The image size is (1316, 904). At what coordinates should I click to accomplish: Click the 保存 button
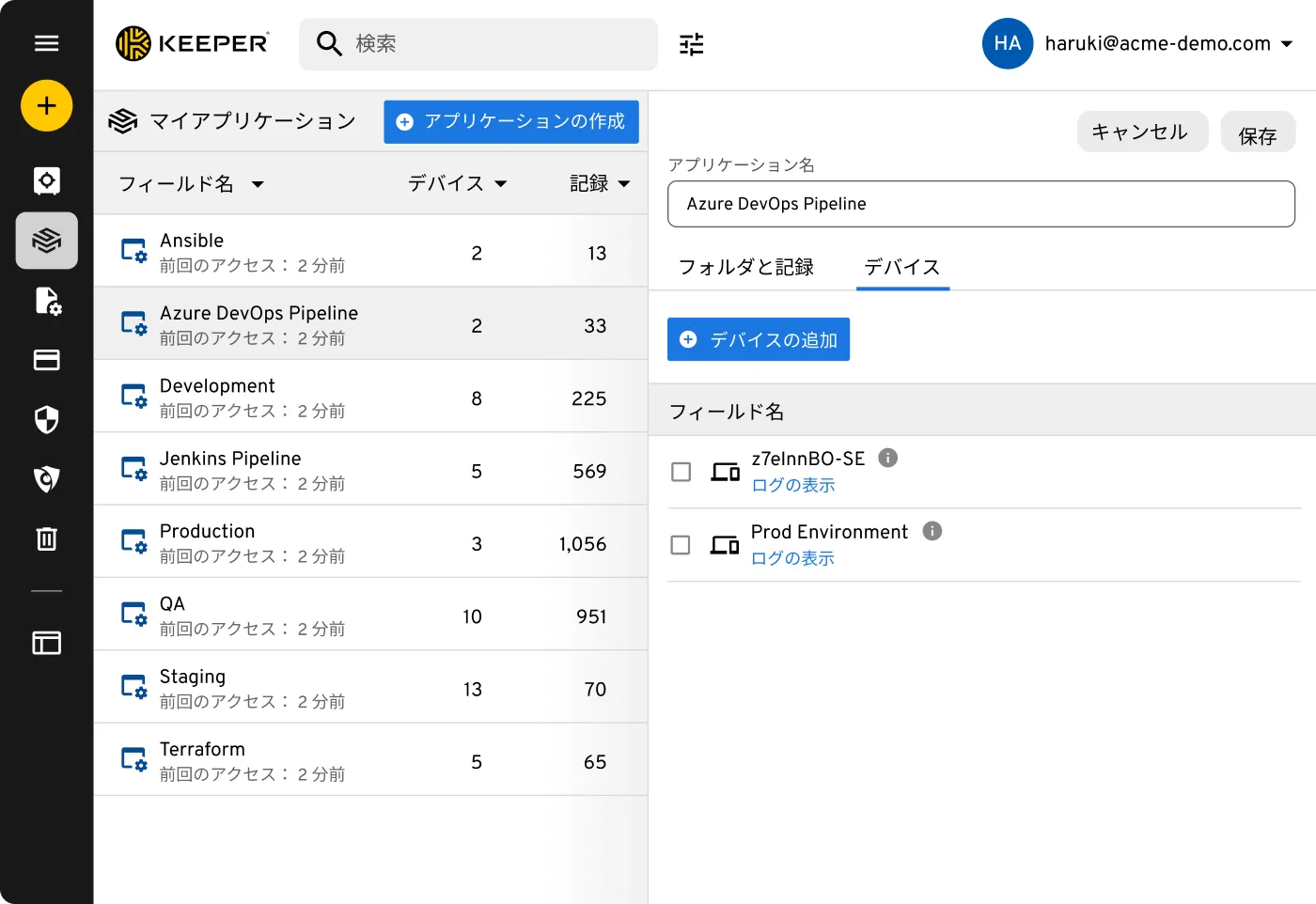click(1258, 132)
